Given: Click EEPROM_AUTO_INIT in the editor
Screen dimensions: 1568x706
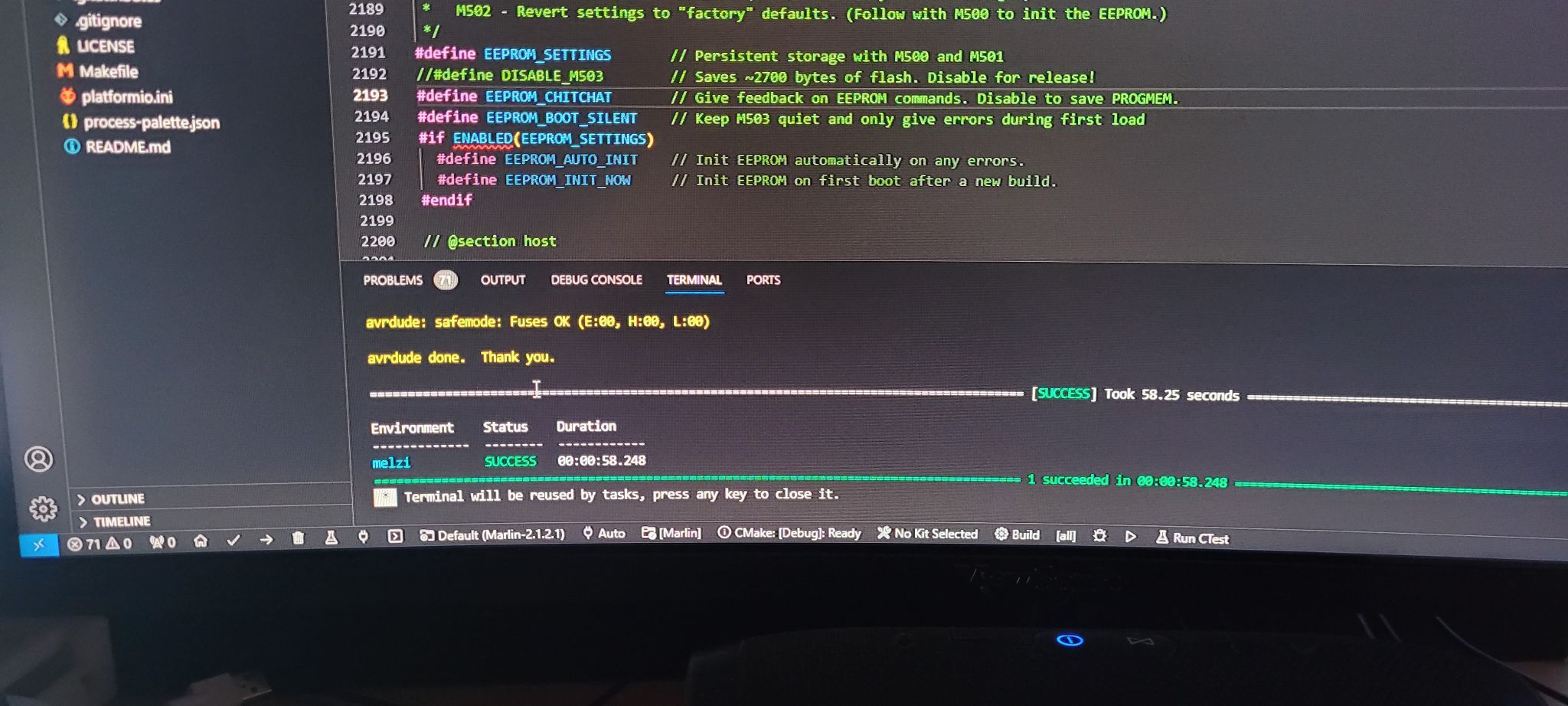Looking at the screenshot, I should point(571,159).
